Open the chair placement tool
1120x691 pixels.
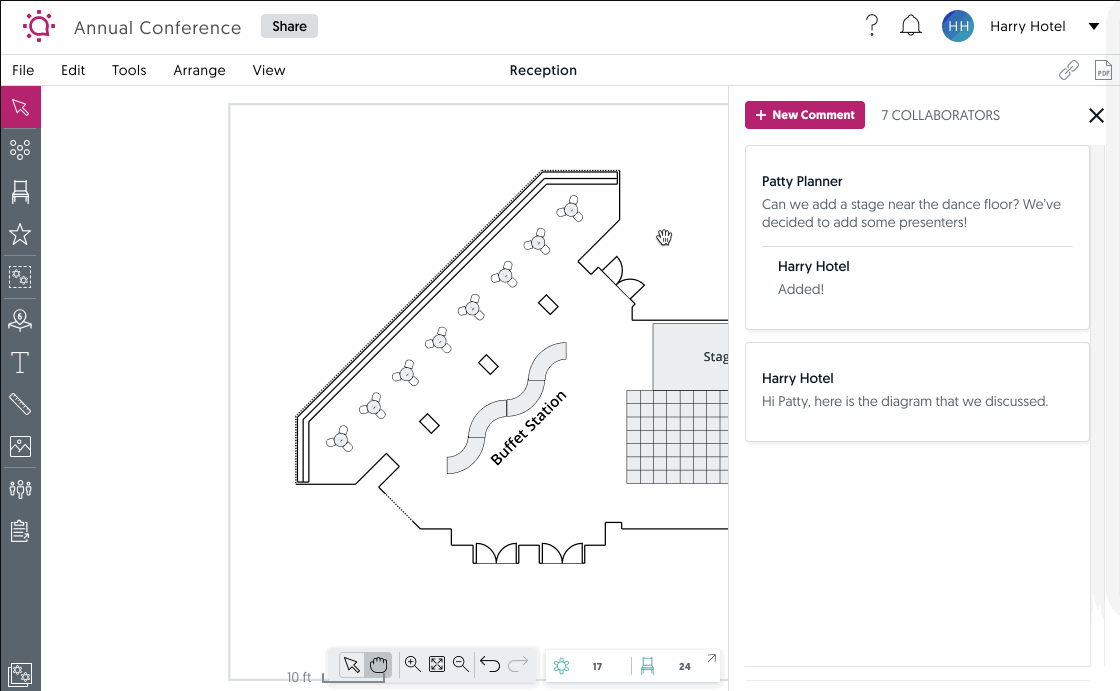point(20,191)
